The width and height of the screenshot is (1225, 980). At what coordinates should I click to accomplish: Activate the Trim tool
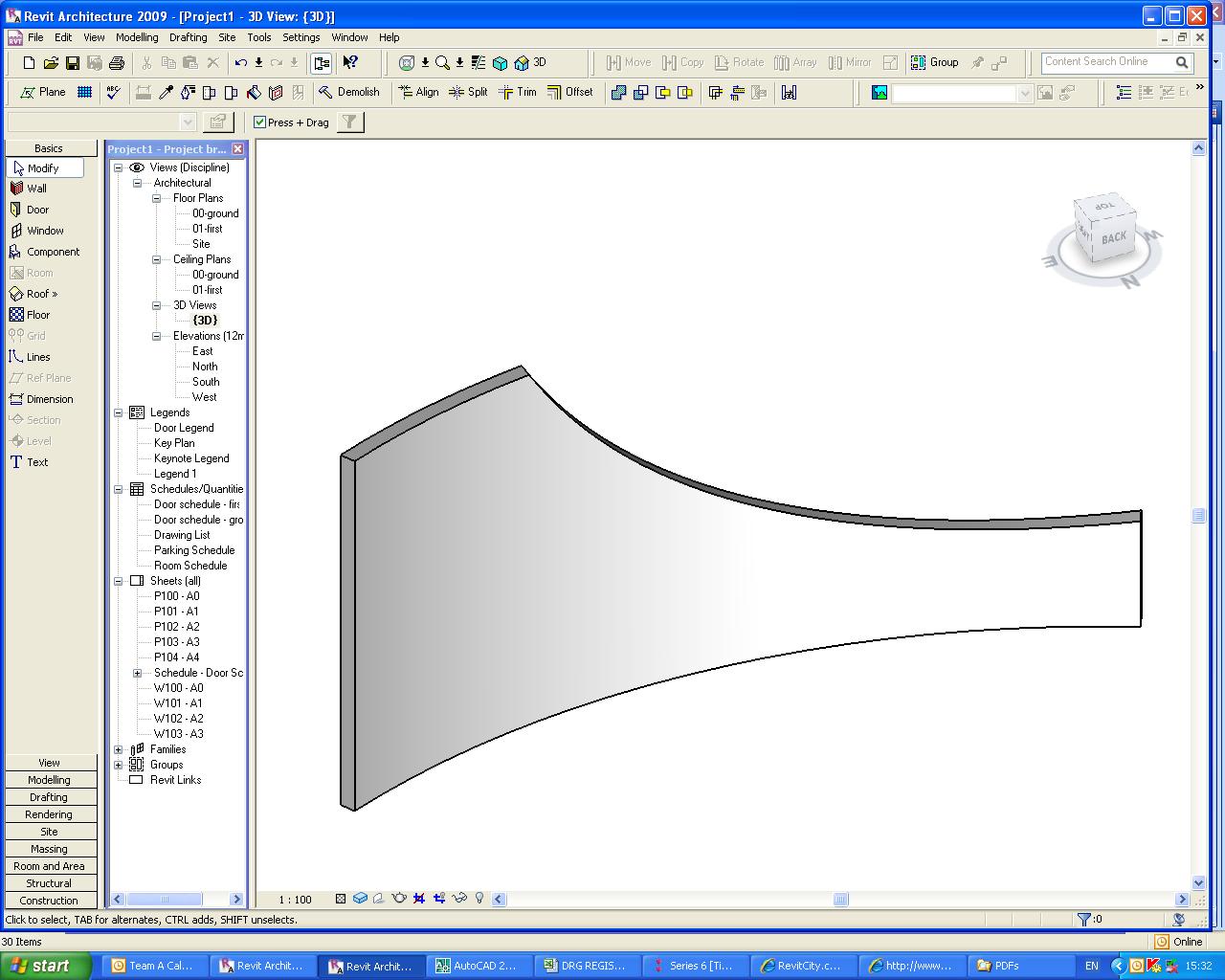[x=518, y=92]
